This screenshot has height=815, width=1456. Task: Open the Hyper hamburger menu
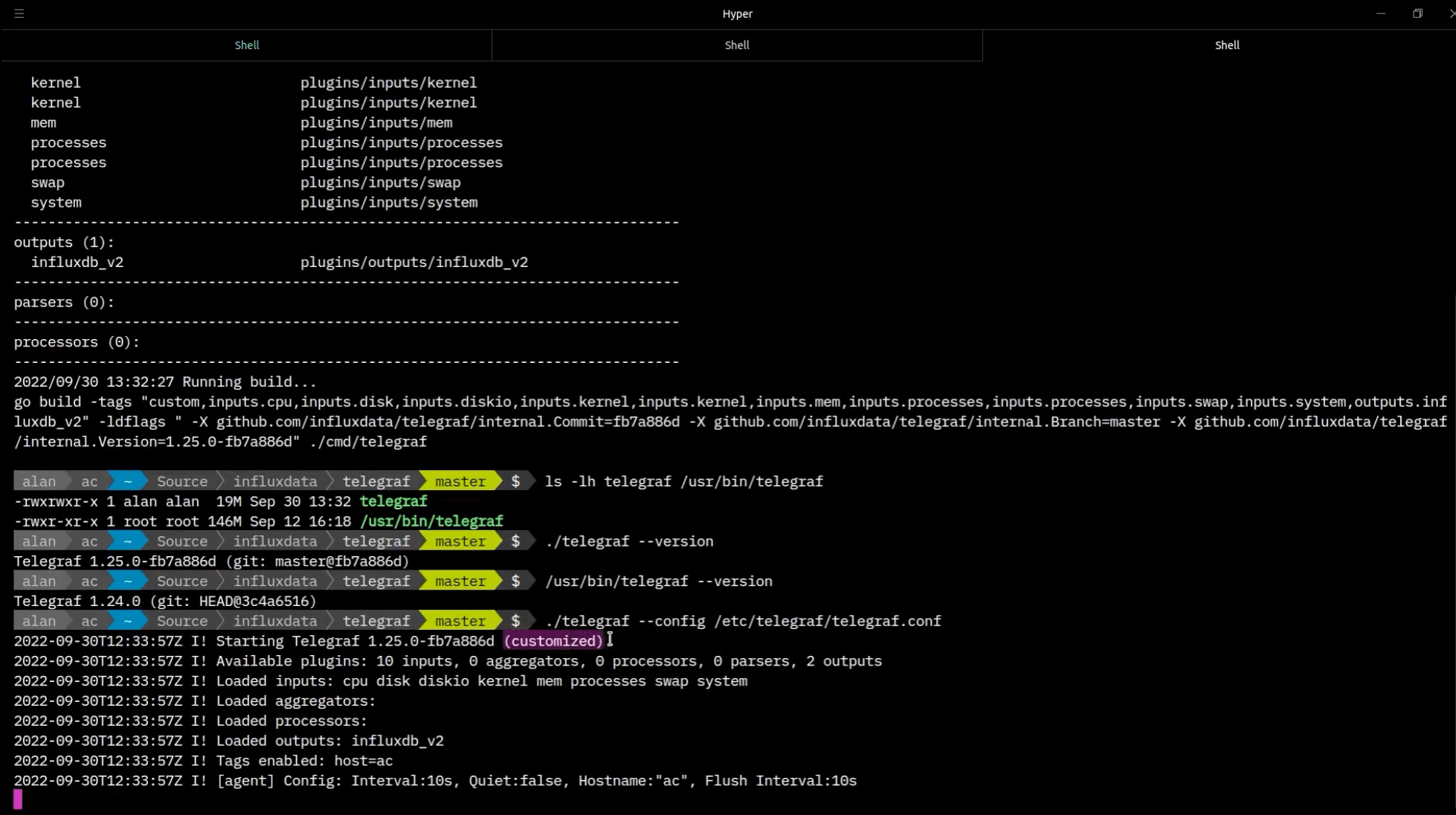19,13
